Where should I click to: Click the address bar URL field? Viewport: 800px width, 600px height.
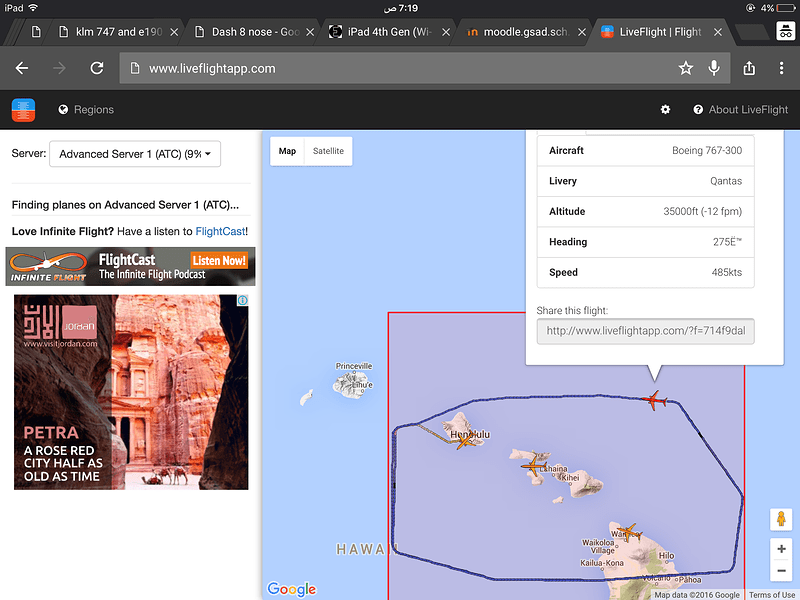pos(424,68)
